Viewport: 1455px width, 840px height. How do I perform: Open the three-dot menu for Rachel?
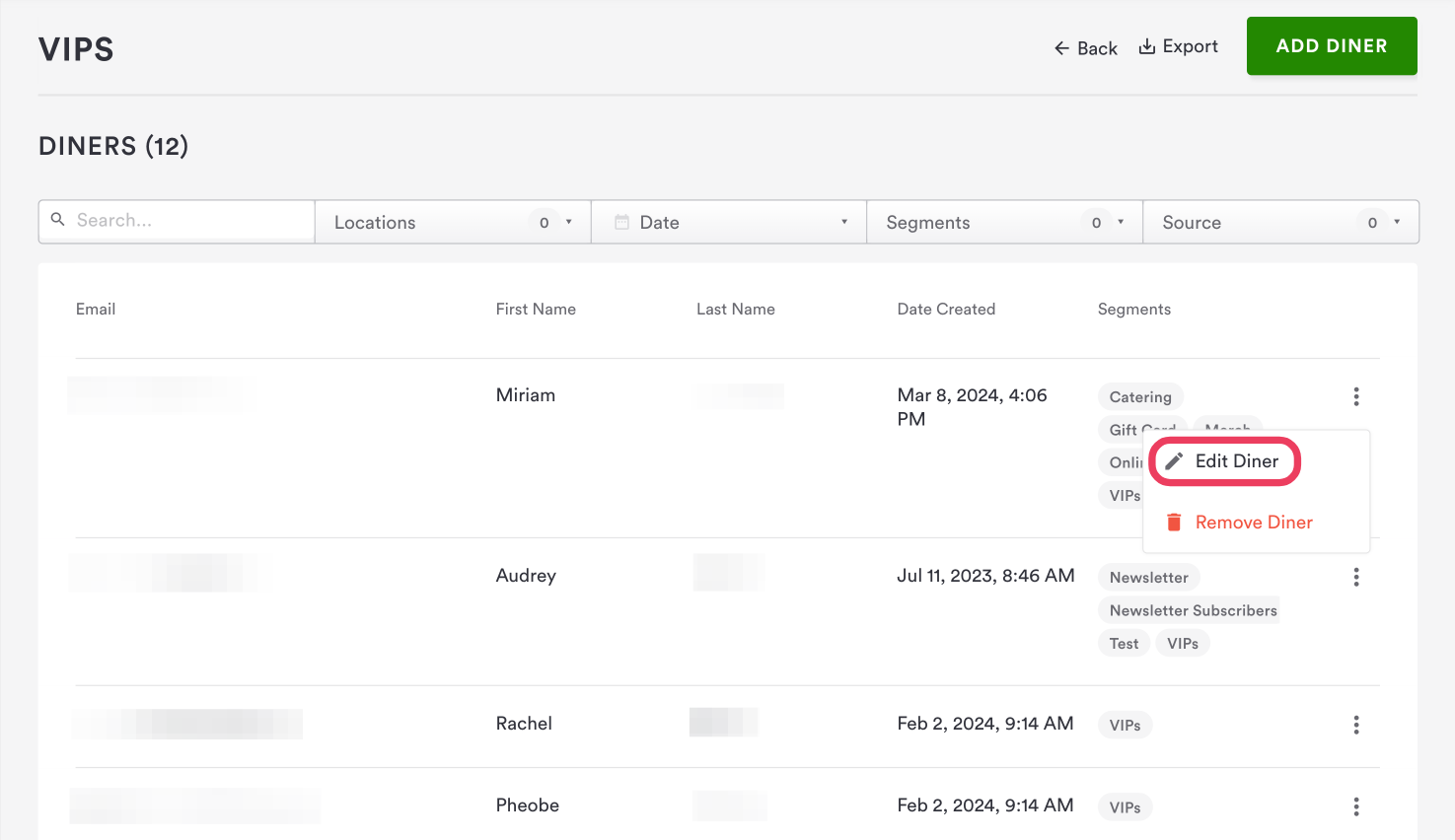coord(1356,725)
